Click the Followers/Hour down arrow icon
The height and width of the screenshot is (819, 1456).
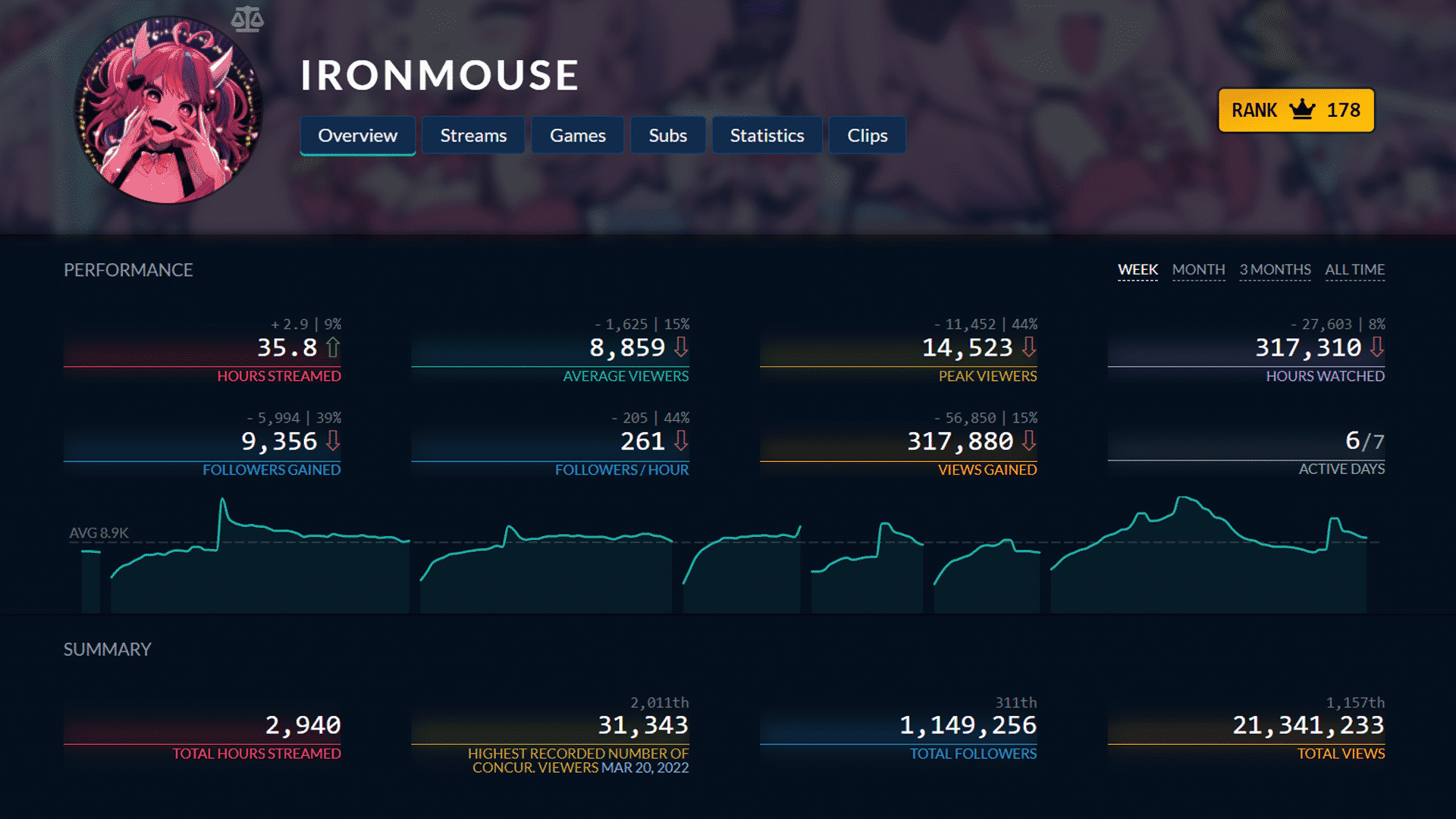[x=681, y=441]
